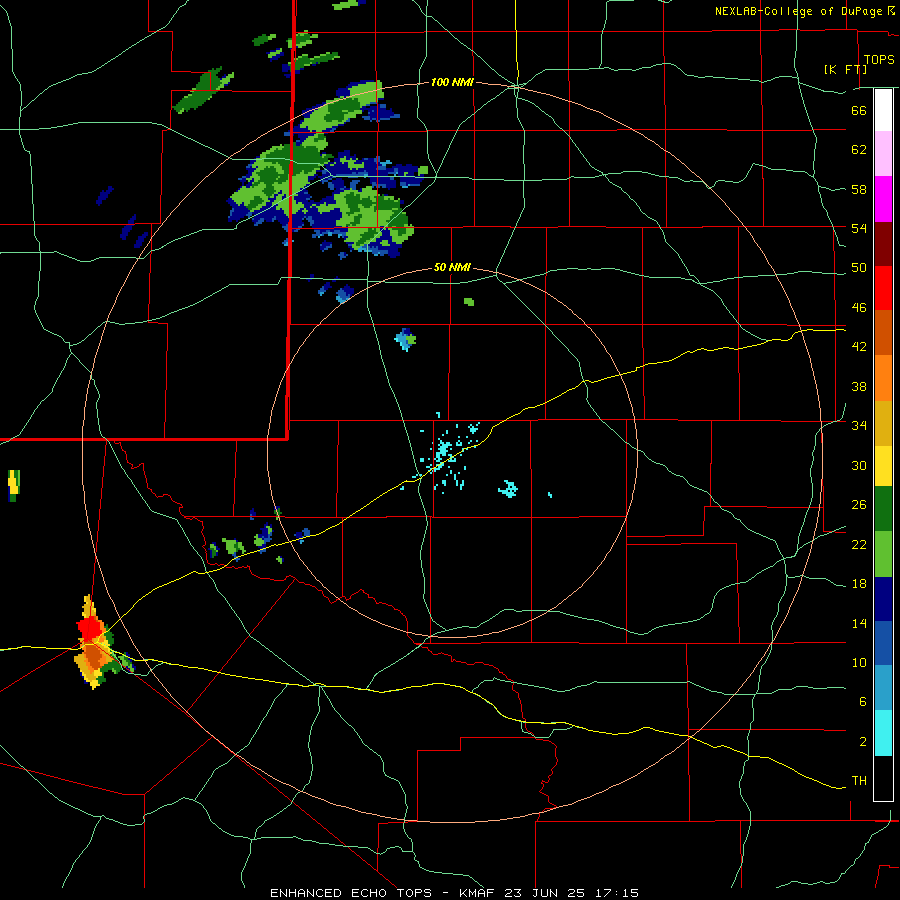Click the light pink legend swatch
This screenshot has height=900, width=900.
[x=883, y=154]
